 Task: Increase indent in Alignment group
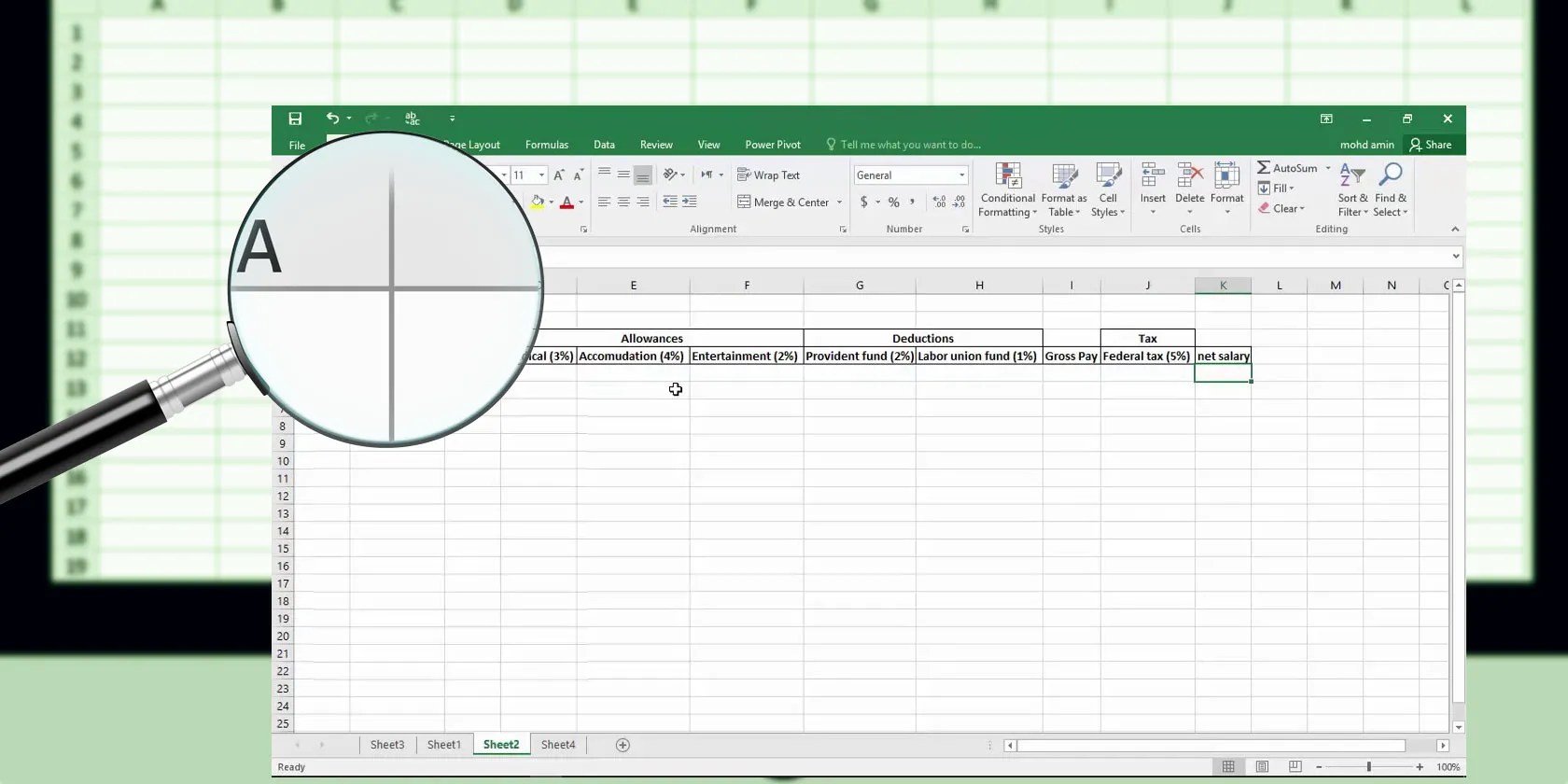(x=690, y=202)
